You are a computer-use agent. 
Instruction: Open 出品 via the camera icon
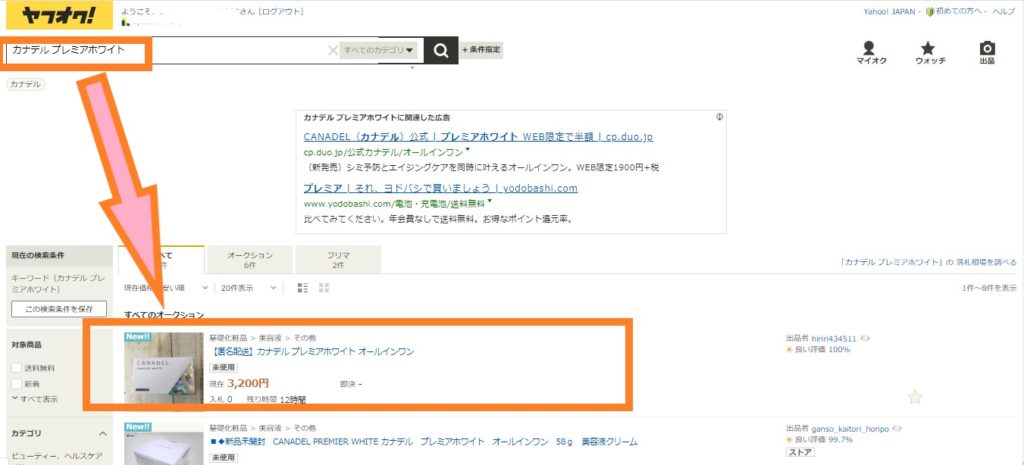coord(987,53)
